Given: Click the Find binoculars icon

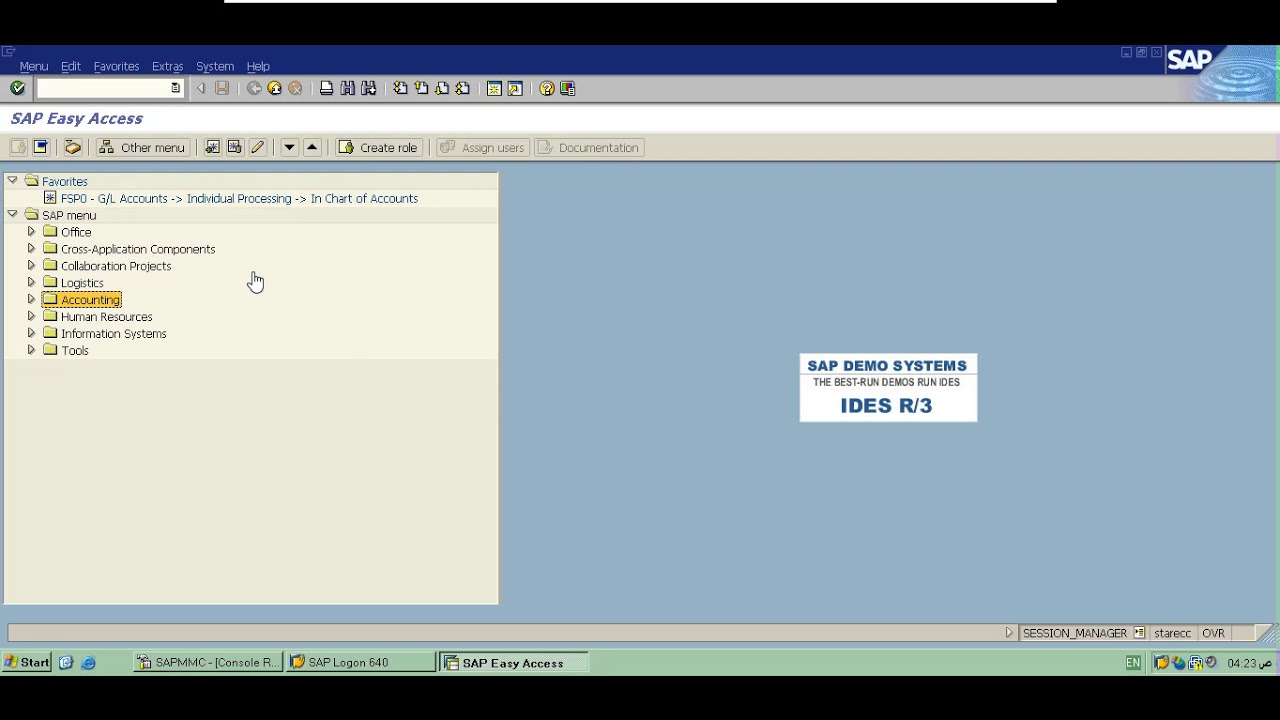Looking at the screenshot, I should (347, 89).
